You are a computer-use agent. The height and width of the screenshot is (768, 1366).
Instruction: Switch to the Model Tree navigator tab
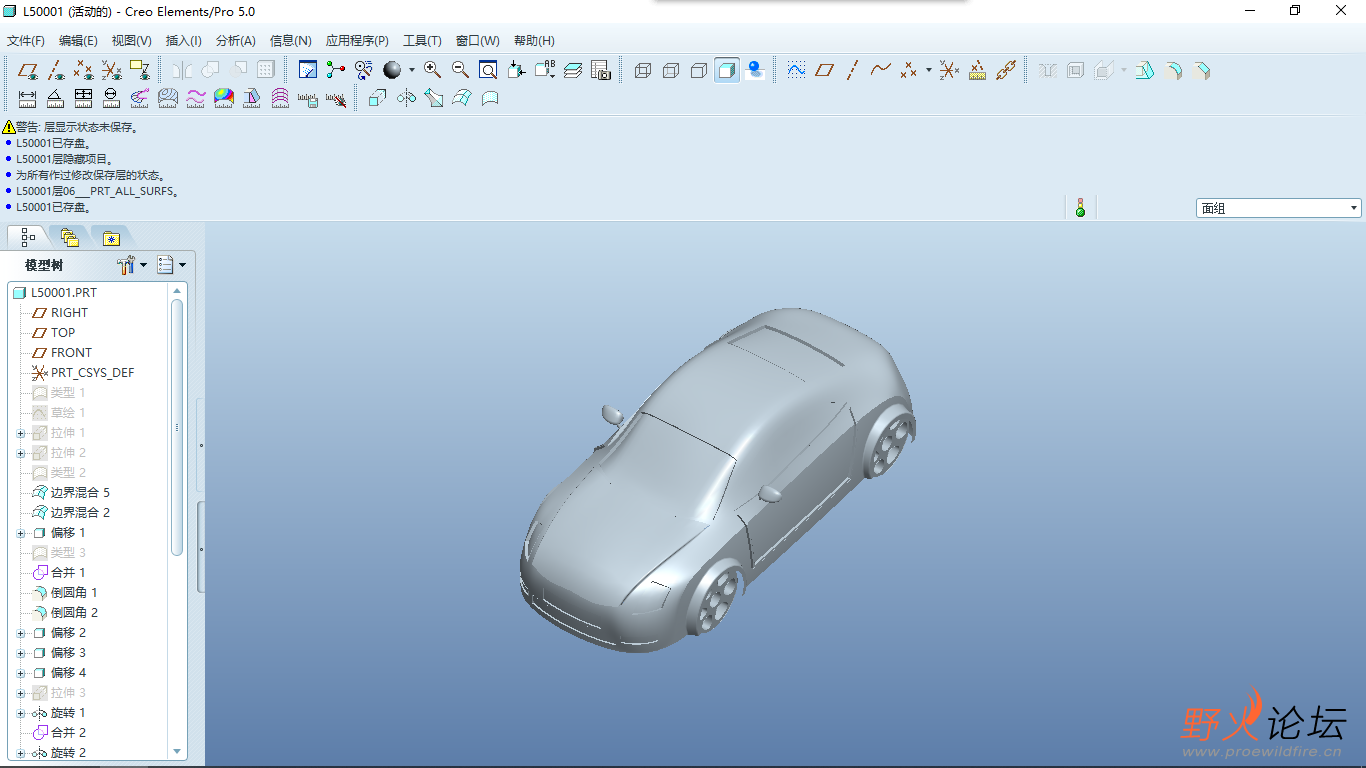[28, 237]
